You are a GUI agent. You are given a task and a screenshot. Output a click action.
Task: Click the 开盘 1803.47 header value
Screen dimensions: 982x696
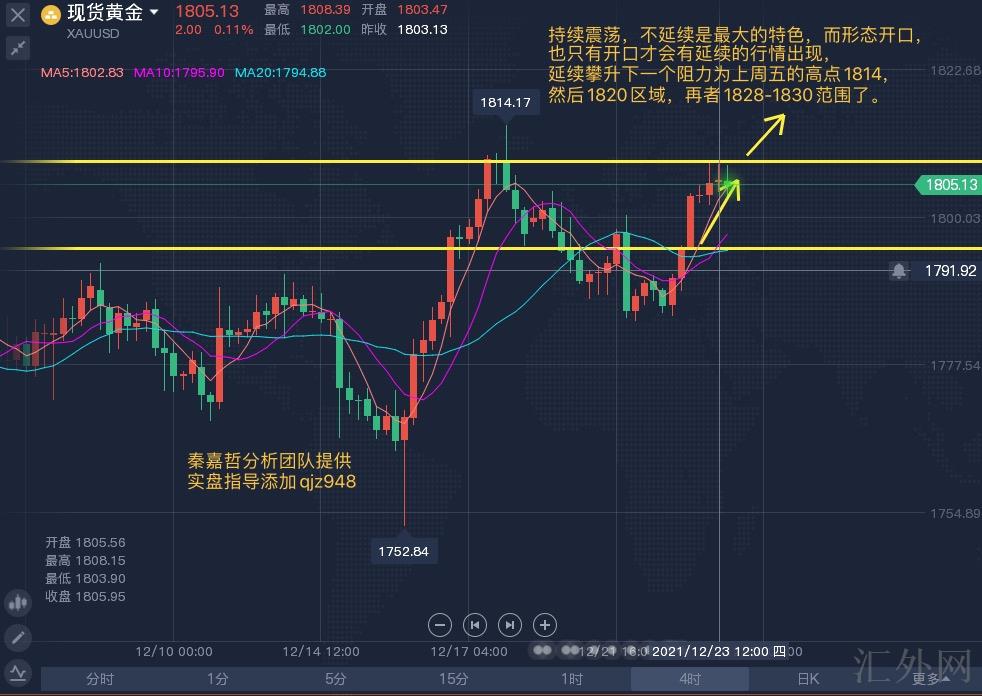405,10
